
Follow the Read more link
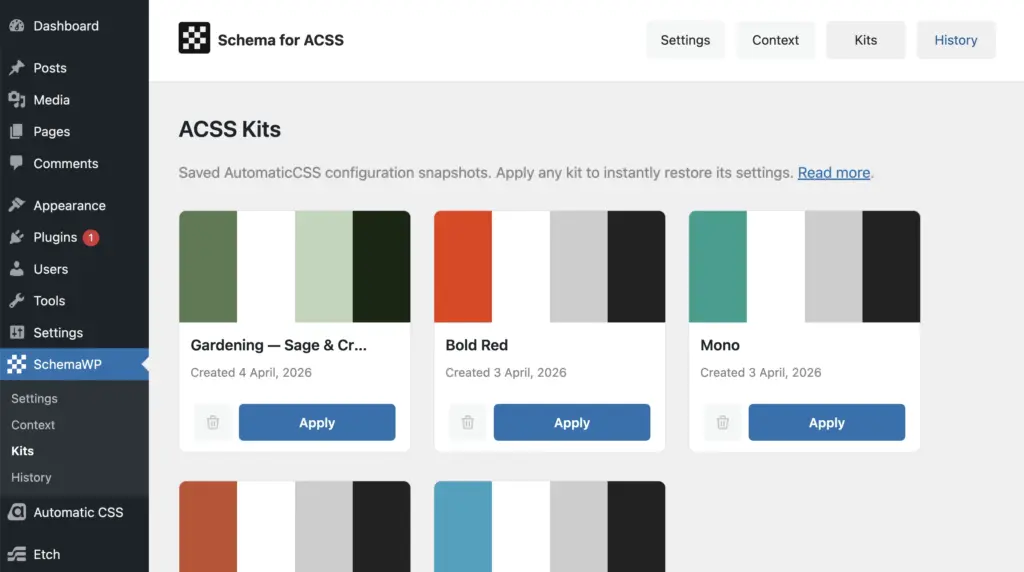click(834, 172)
